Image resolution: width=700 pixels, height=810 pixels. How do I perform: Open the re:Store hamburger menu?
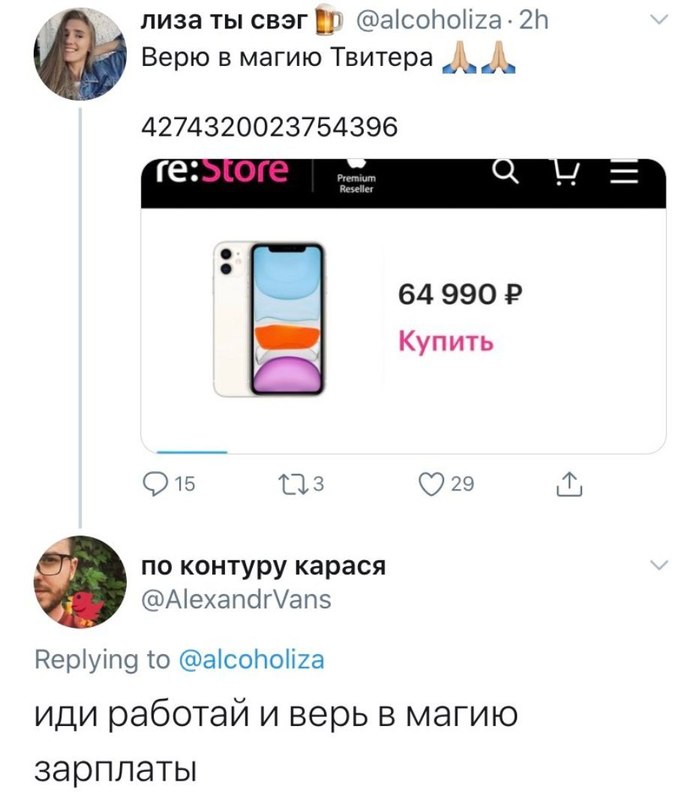click(624, 172)
